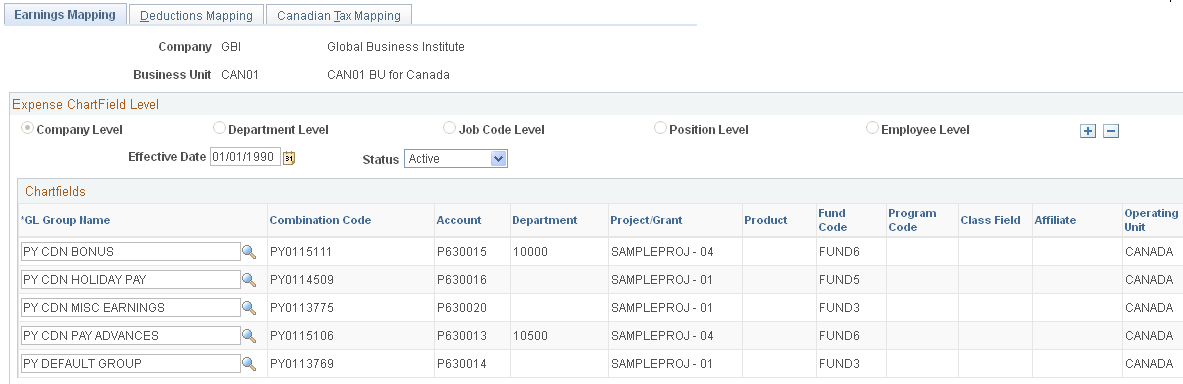Sort by Fund Code column header

click(832, 220)
